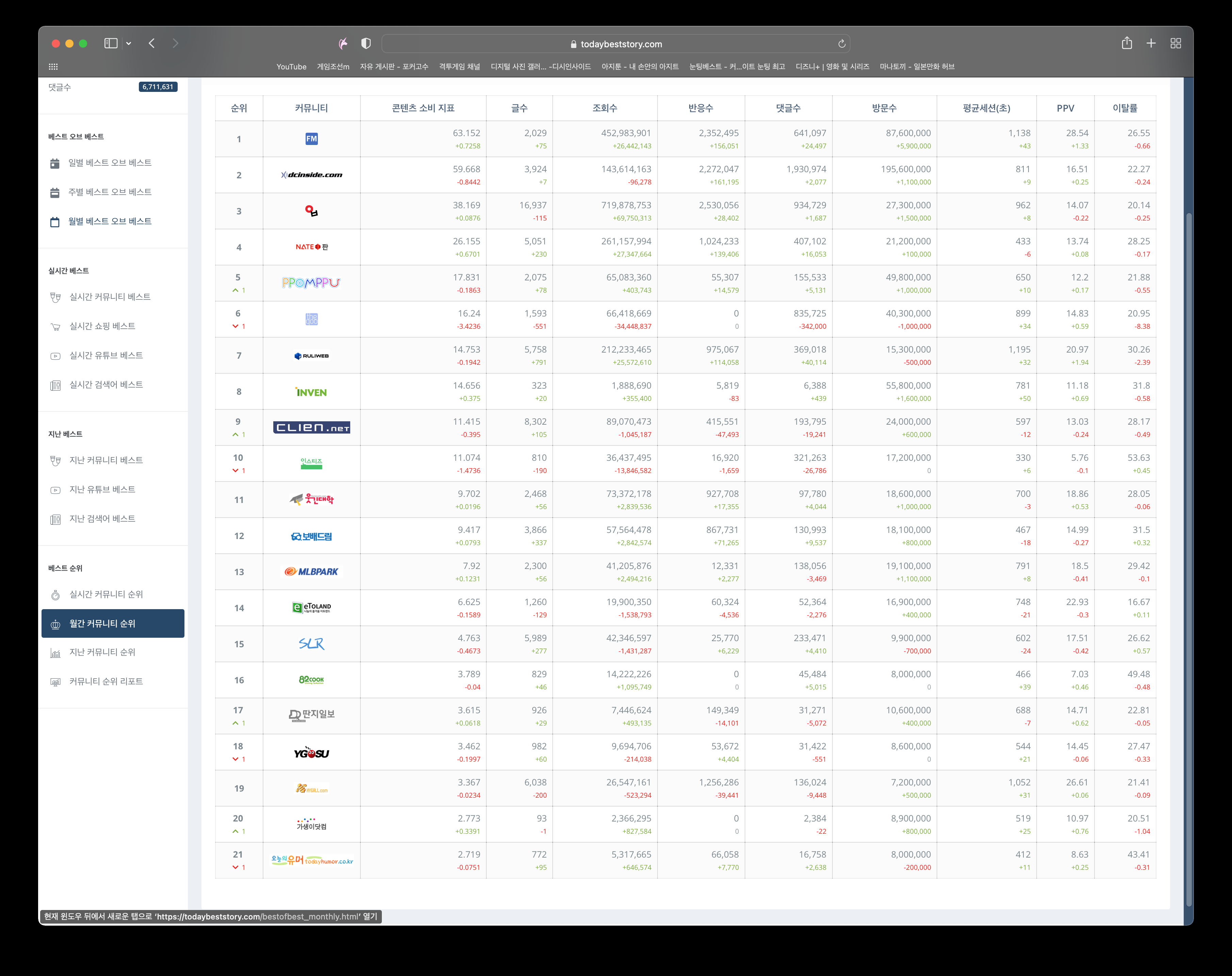Select 실시간 쇼핑 베스트 sidebar item
Image resolution: width=1232 pixels, height=976 pixels.
102,326
